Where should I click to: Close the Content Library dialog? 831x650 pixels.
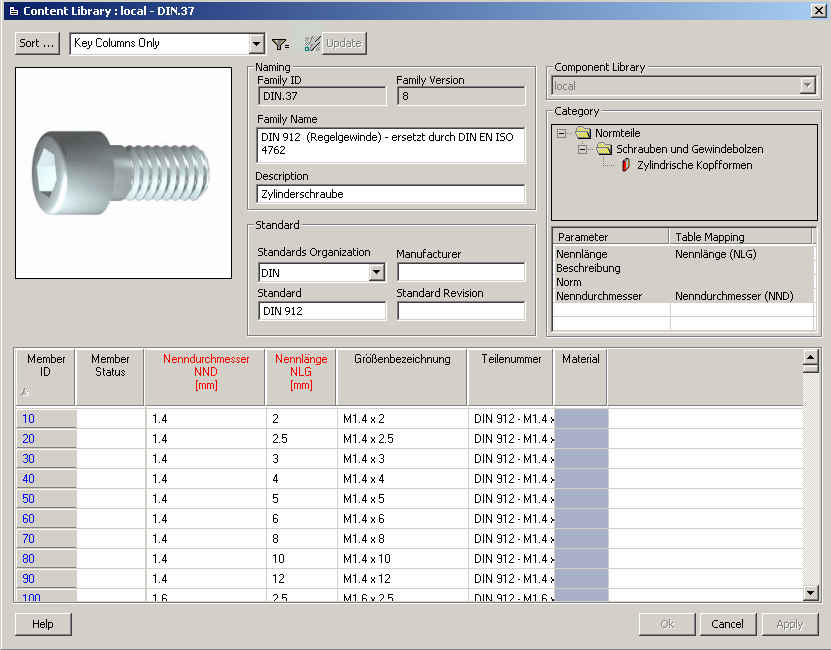[818, 9]
